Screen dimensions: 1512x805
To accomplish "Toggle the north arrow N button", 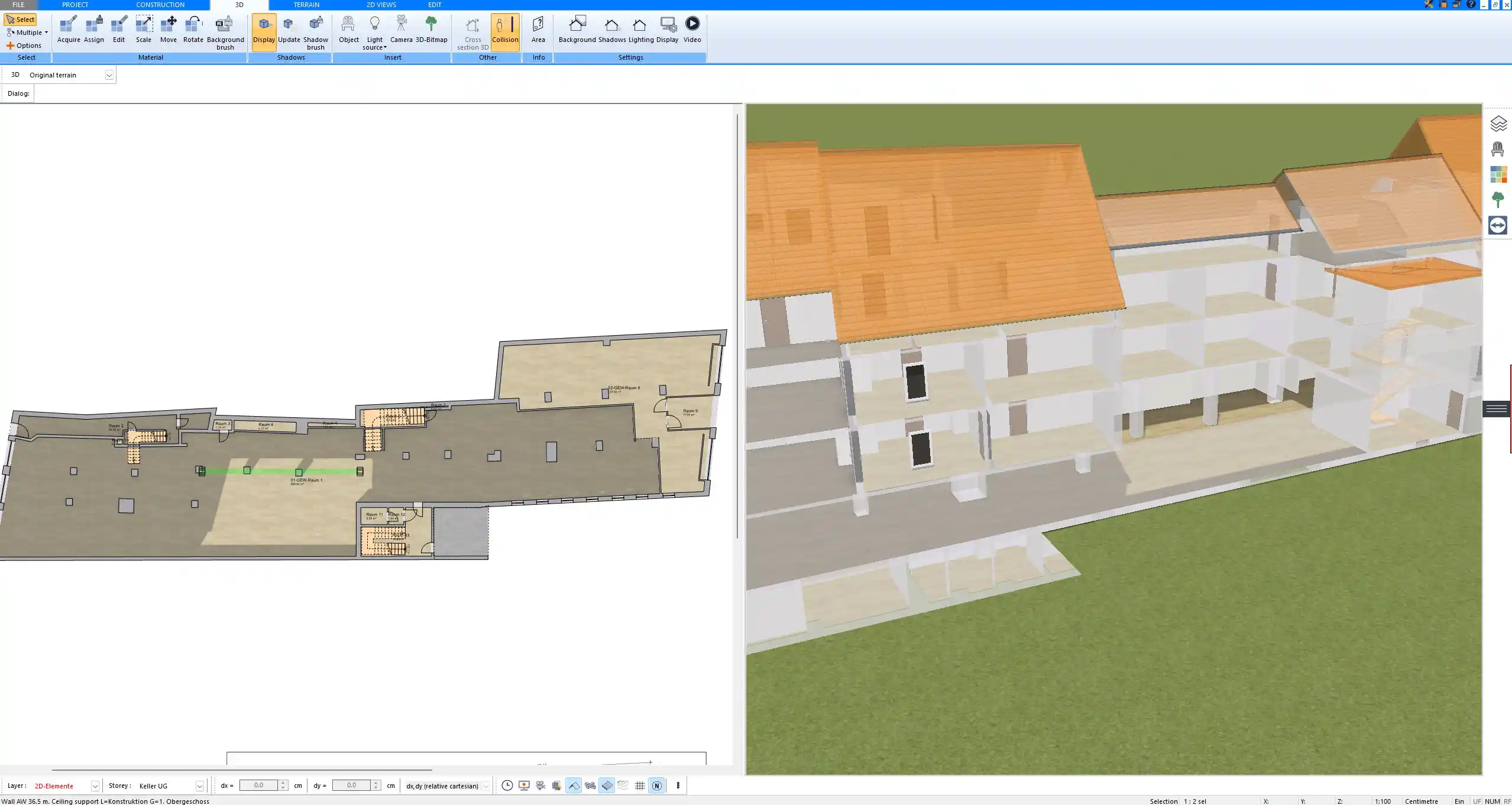I will pyautogui.click(x=656, y=785).
